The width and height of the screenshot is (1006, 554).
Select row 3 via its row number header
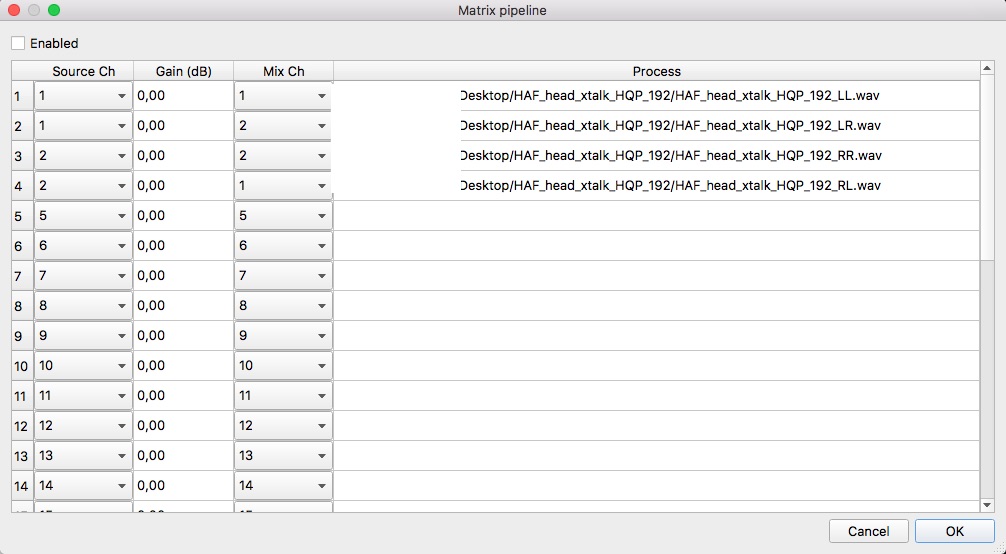[21, 156]
